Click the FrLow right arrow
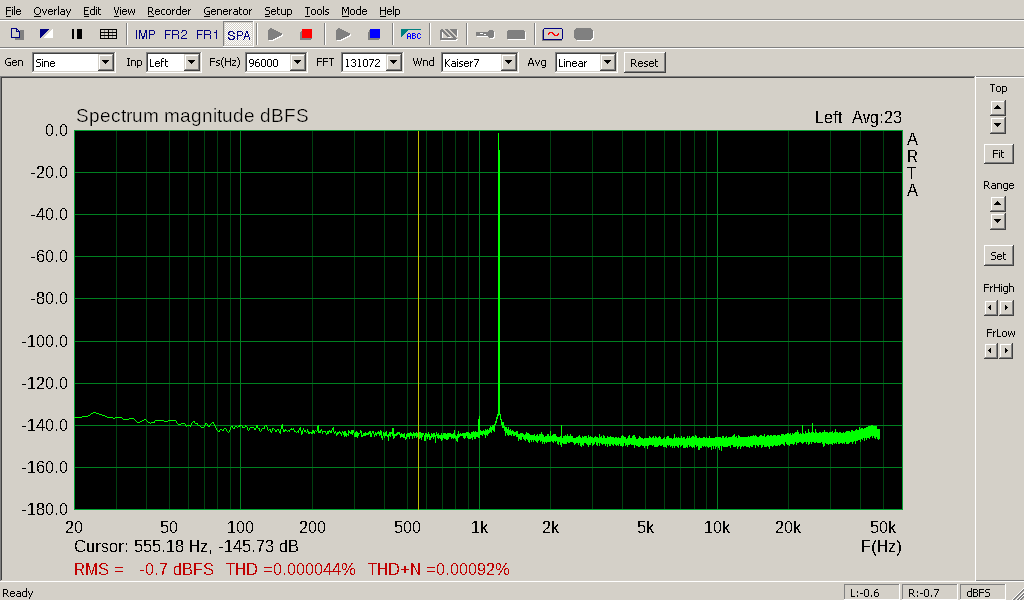The image size is (1024, 600). (1006, 351)
